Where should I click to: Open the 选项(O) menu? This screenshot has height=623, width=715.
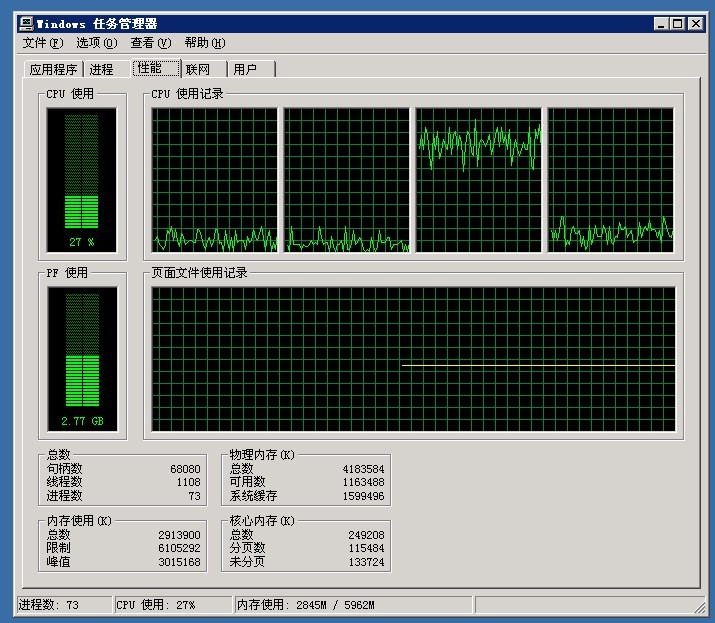coord(97,43)
